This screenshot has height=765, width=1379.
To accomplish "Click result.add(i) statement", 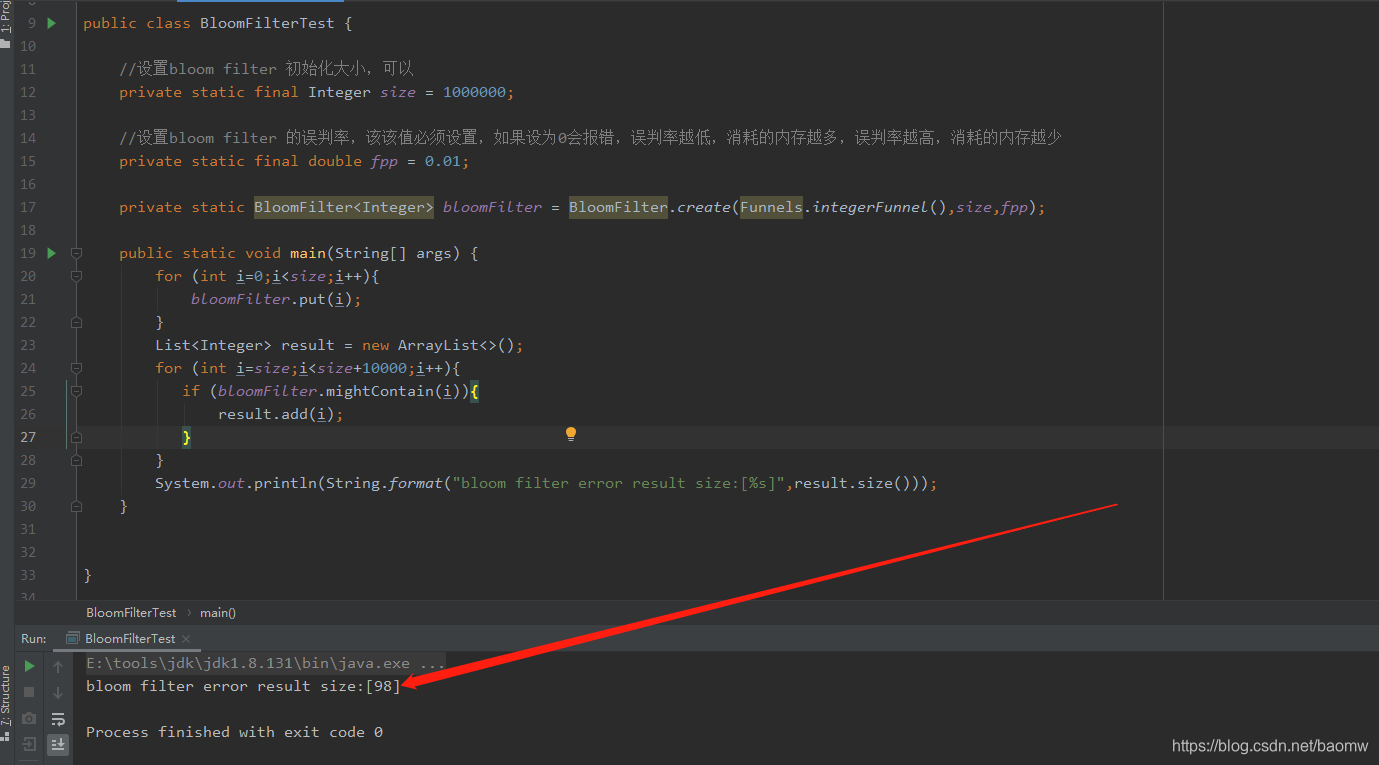I will pyautogui.click(x=281, y=414).
